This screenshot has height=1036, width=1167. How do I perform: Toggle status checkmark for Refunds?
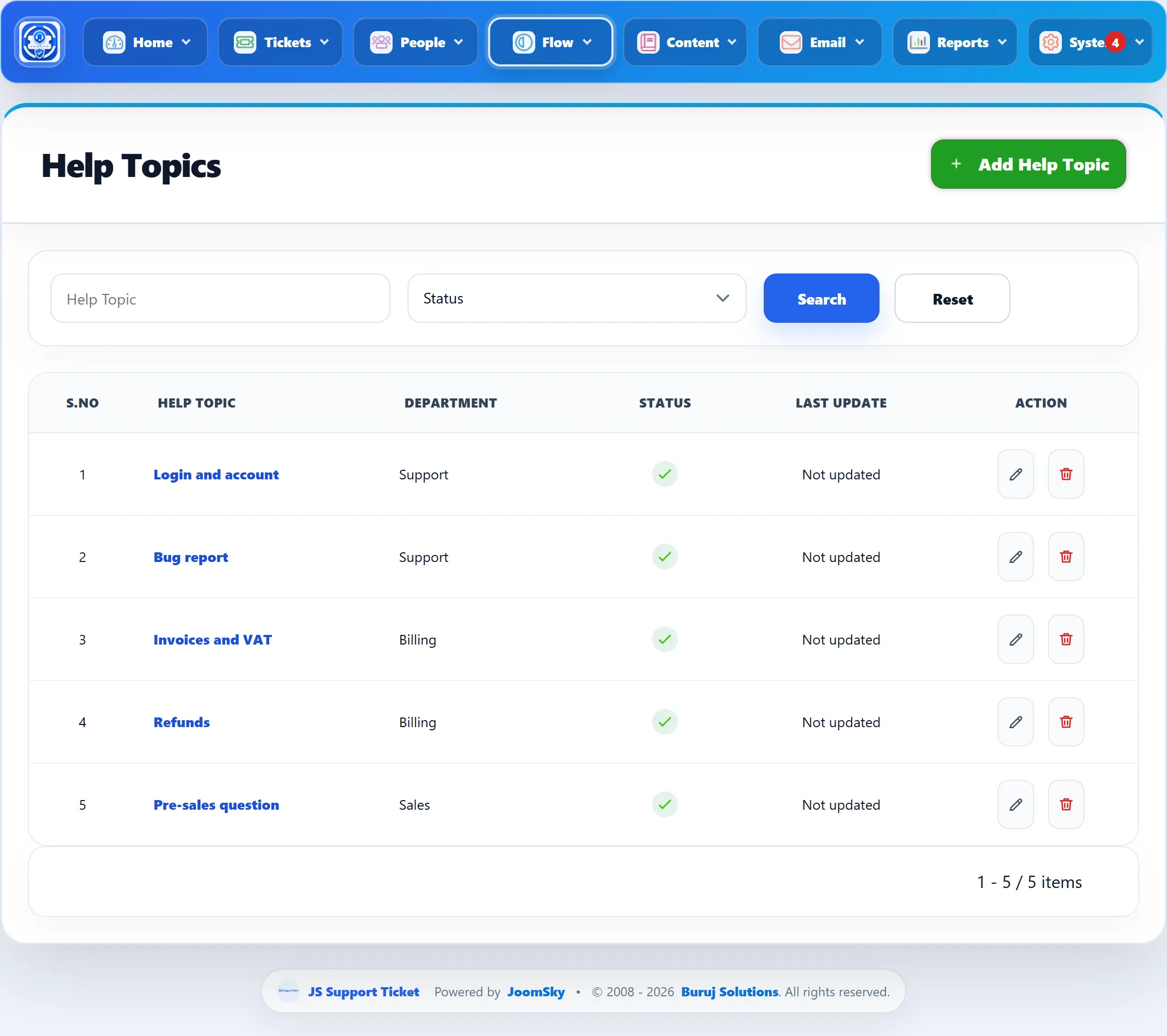(664, 722)
